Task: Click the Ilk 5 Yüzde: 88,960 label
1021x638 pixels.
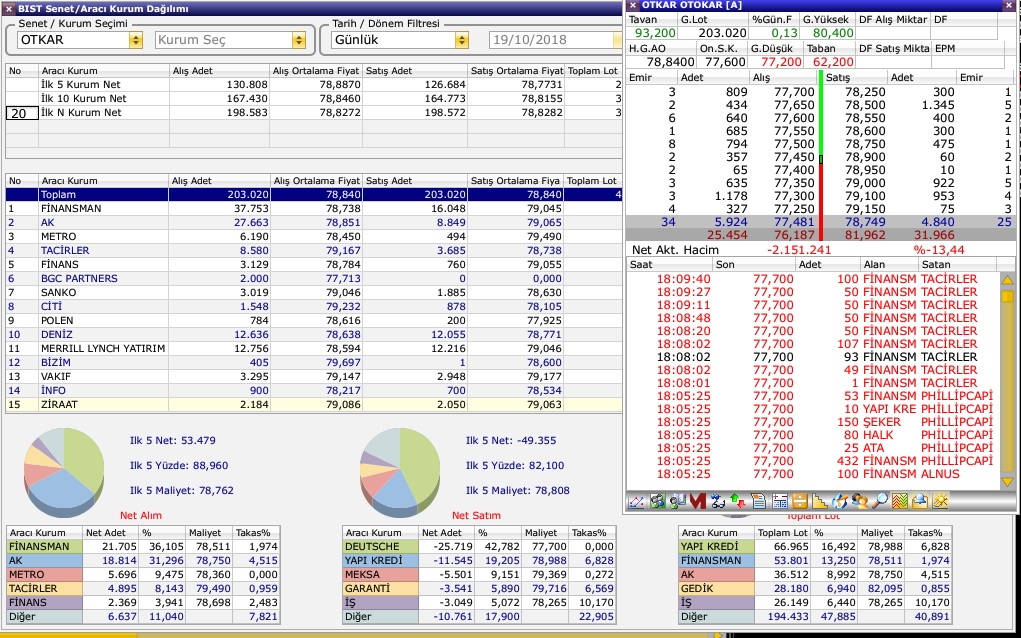Action: click(179, 466)
